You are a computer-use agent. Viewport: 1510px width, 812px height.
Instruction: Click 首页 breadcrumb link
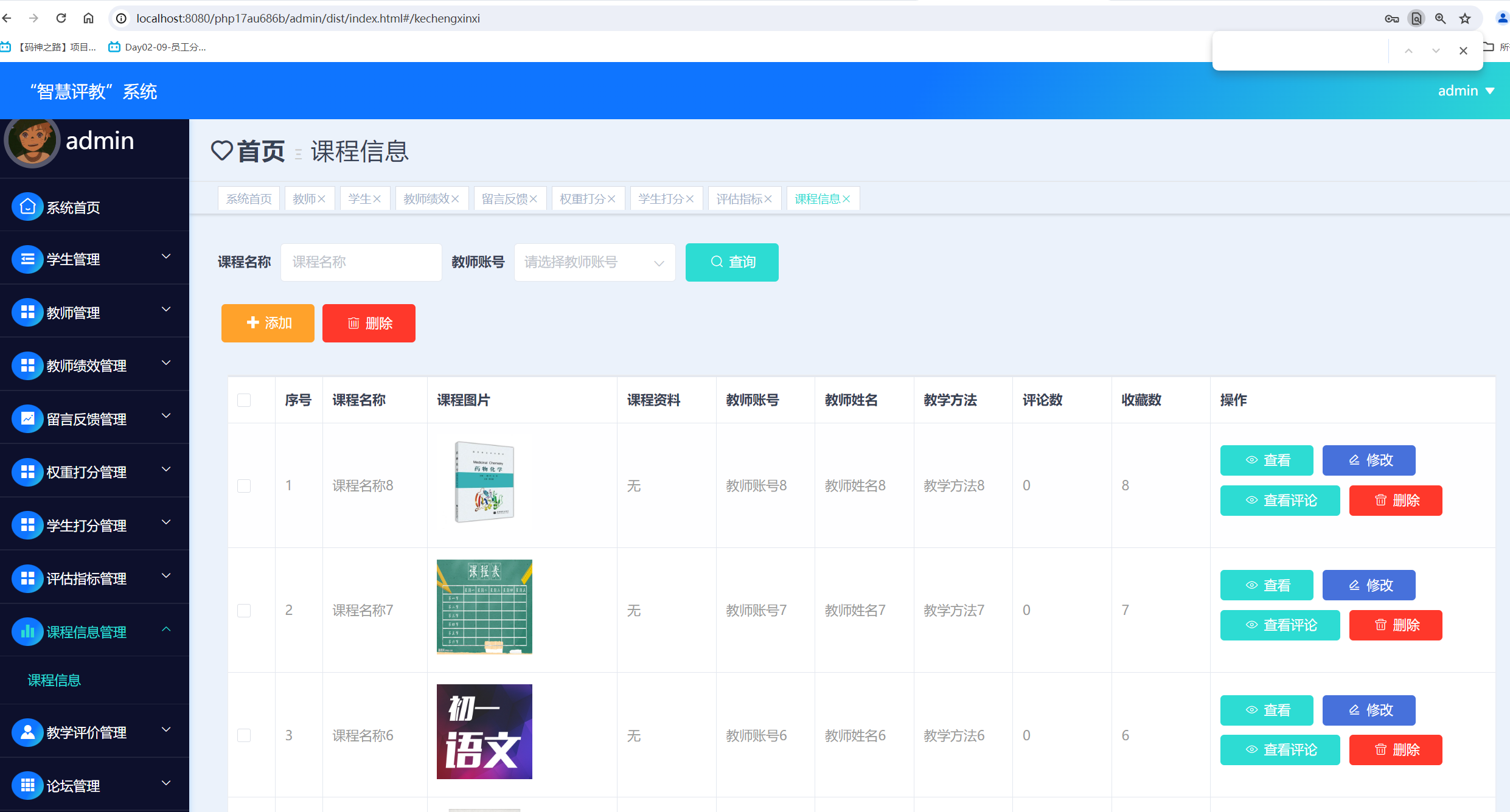click(261, 151)
